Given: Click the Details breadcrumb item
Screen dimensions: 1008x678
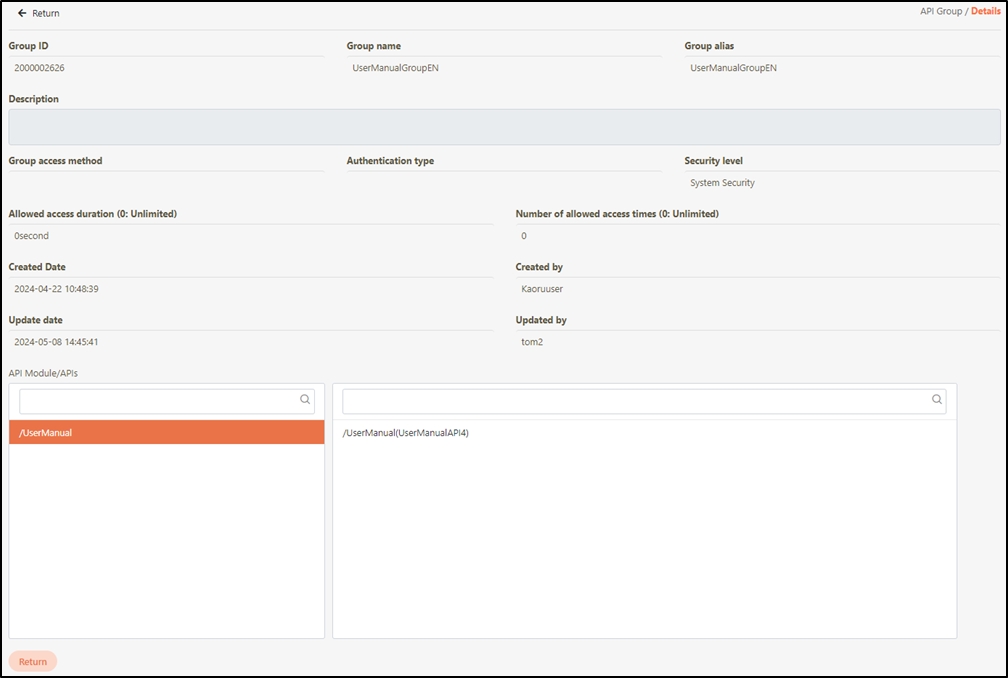Looking at the screenshot, I should [985, 11].
